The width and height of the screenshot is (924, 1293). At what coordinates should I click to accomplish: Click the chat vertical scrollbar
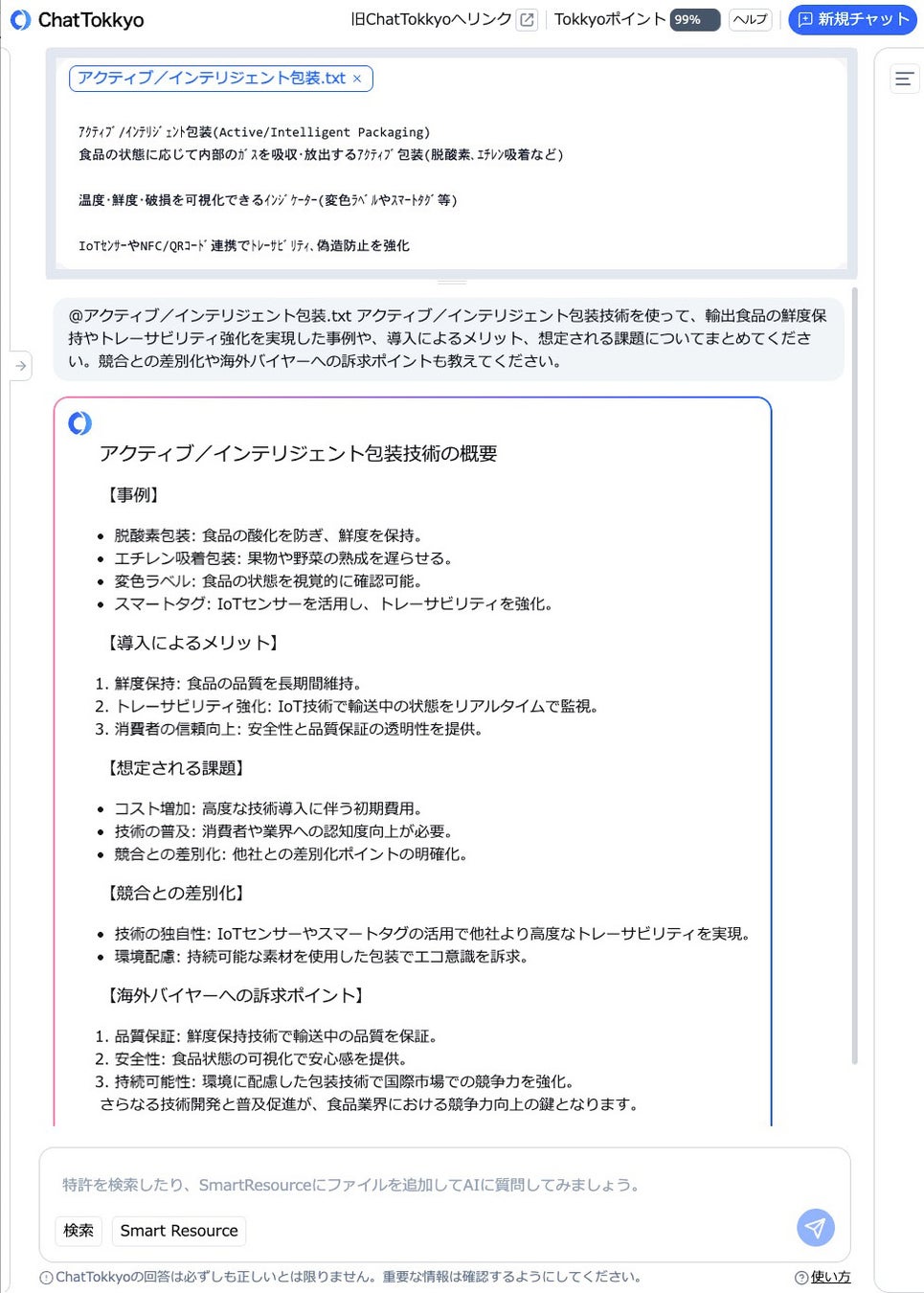854,675
